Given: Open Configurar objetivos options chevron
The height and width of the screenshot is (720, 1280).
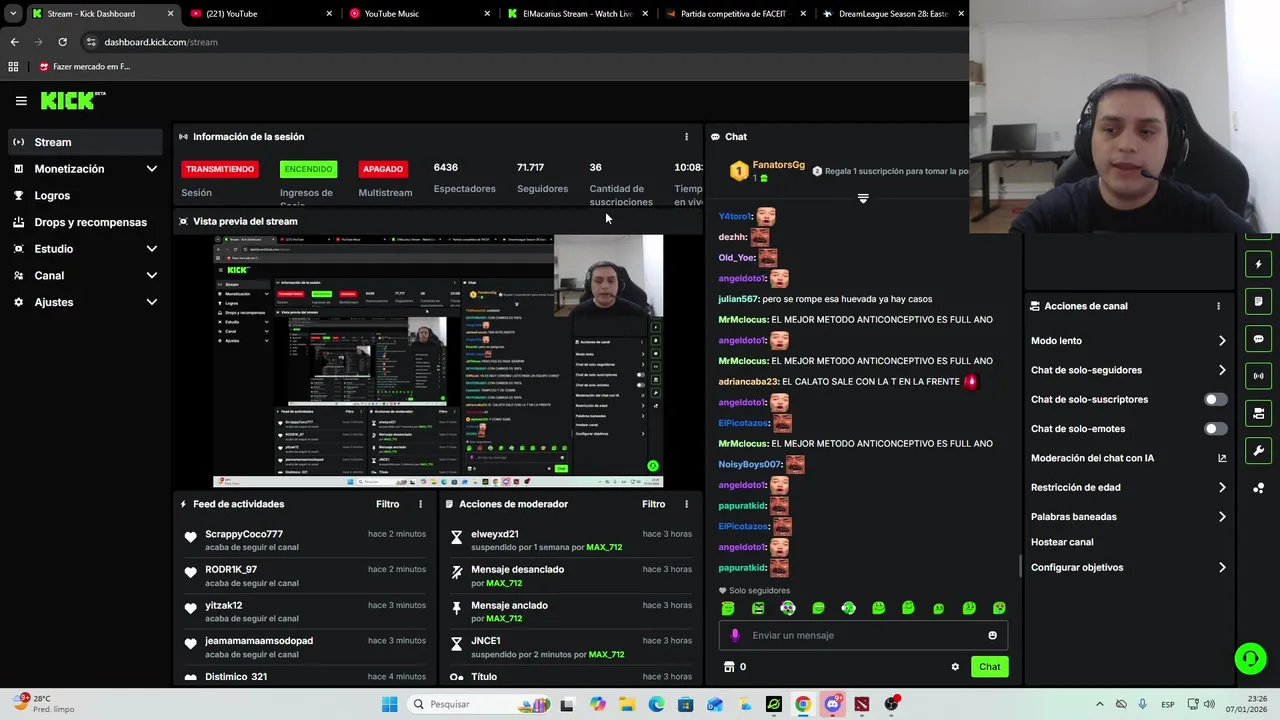Looking at the screenshot, I should [1222, 567].
